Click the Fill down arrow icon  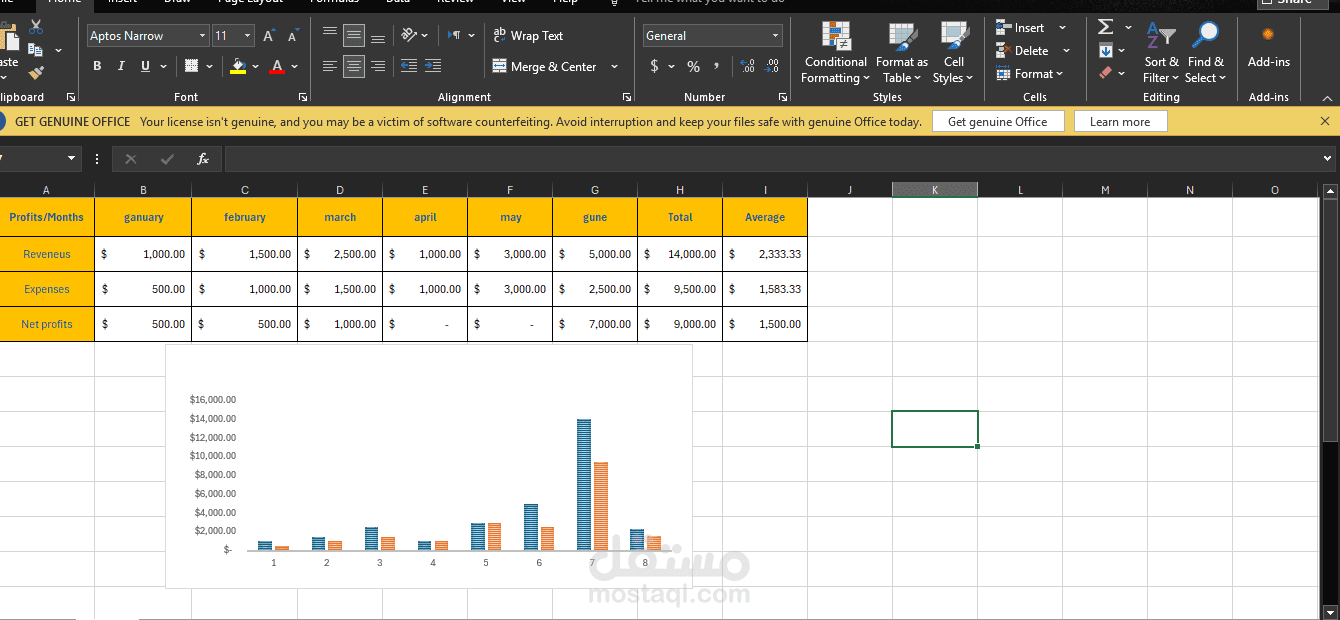tap(1105, 50)
